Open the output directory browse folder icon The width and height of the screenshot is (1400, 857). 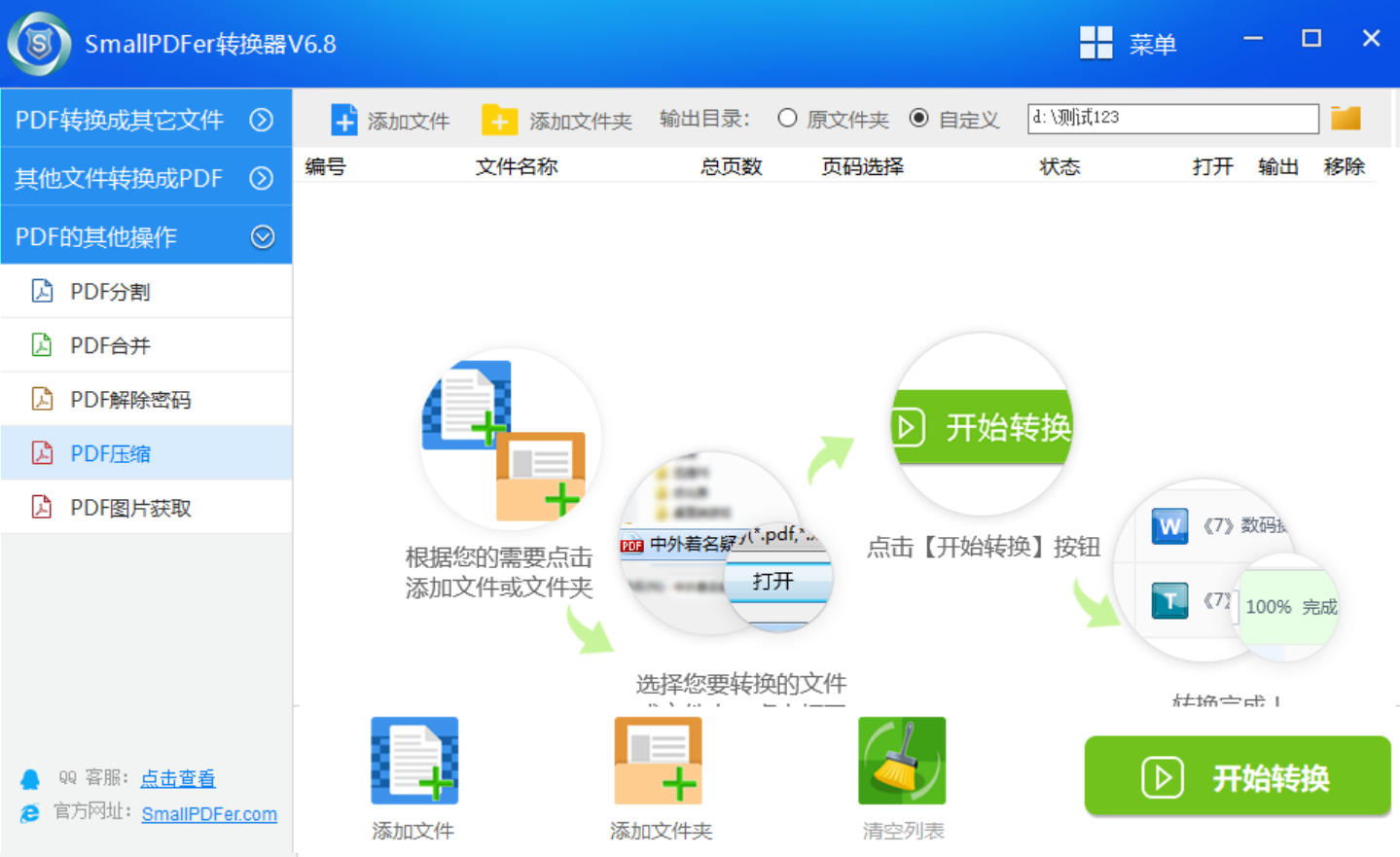click(x=1346, y=118)
